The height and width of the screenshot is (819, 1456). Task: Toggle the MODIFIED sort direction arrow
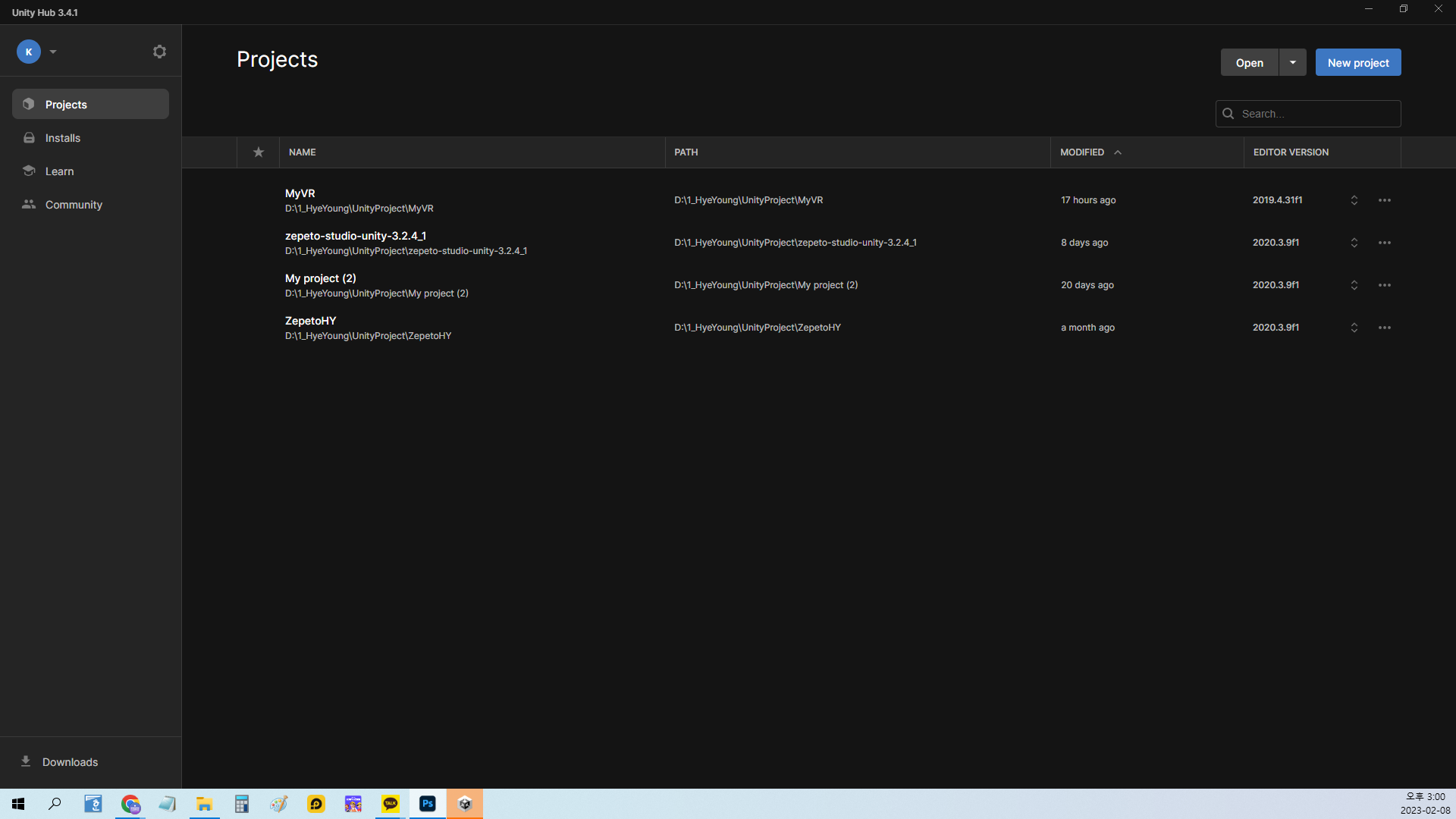[1118, 152]
